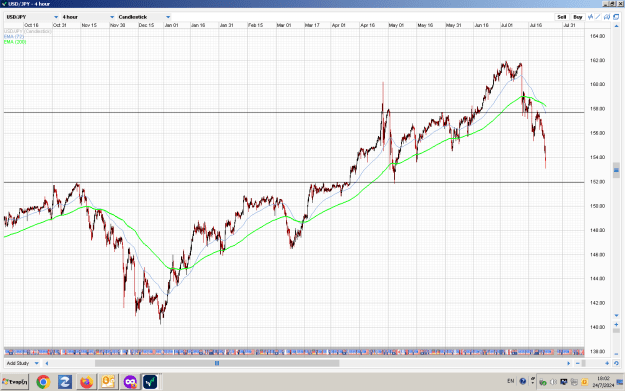
Task: Open the purple mask app in taskbar
Action: point(130,382)
